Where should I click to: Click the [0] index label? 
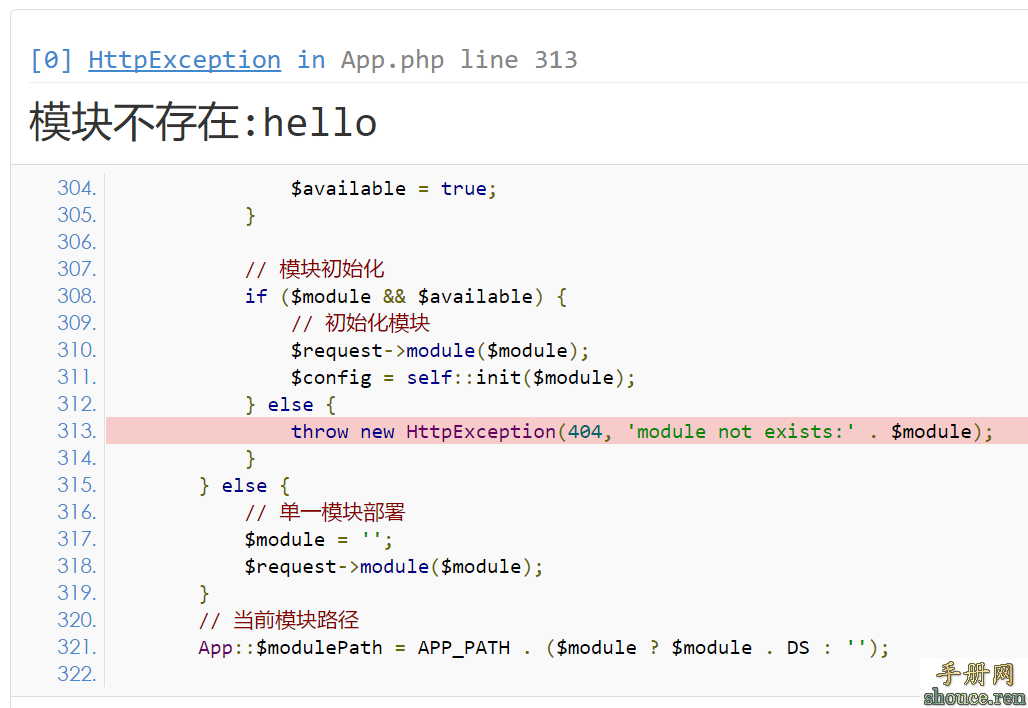(51, 60)
